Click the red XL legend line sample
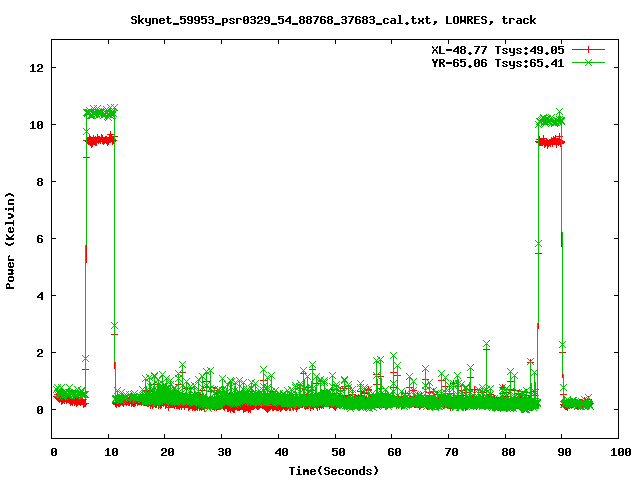Viewport: 640px width, 480px height. click(588, 50)
